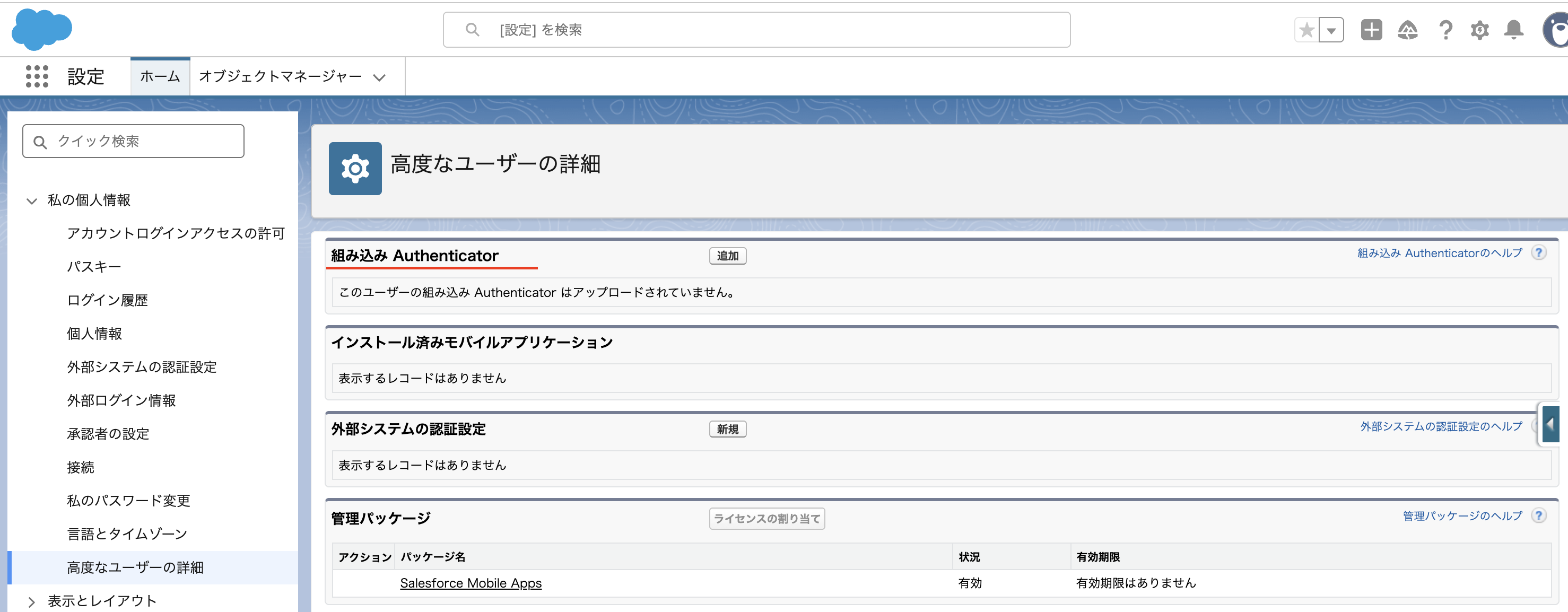Image resolution: width=1568 pixels, height=612 pixels.
Task: Open the App Launcher dots grid
Action: click(x=37, y=77)
